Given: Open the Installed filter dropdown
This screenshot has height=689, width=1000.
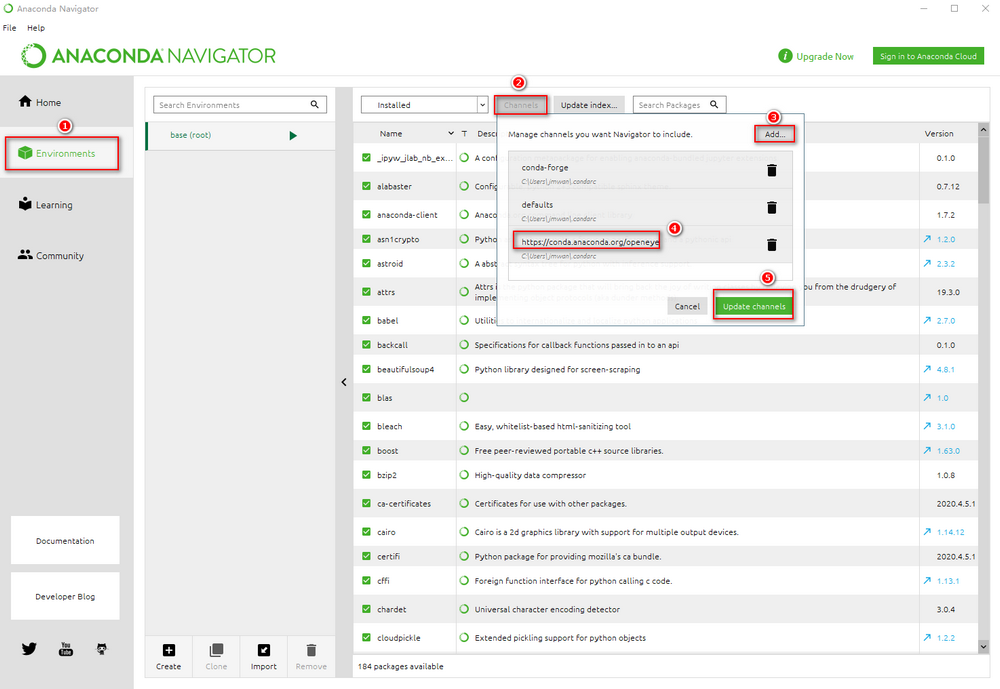Looking at the screenshot, I should click(424, 105).
